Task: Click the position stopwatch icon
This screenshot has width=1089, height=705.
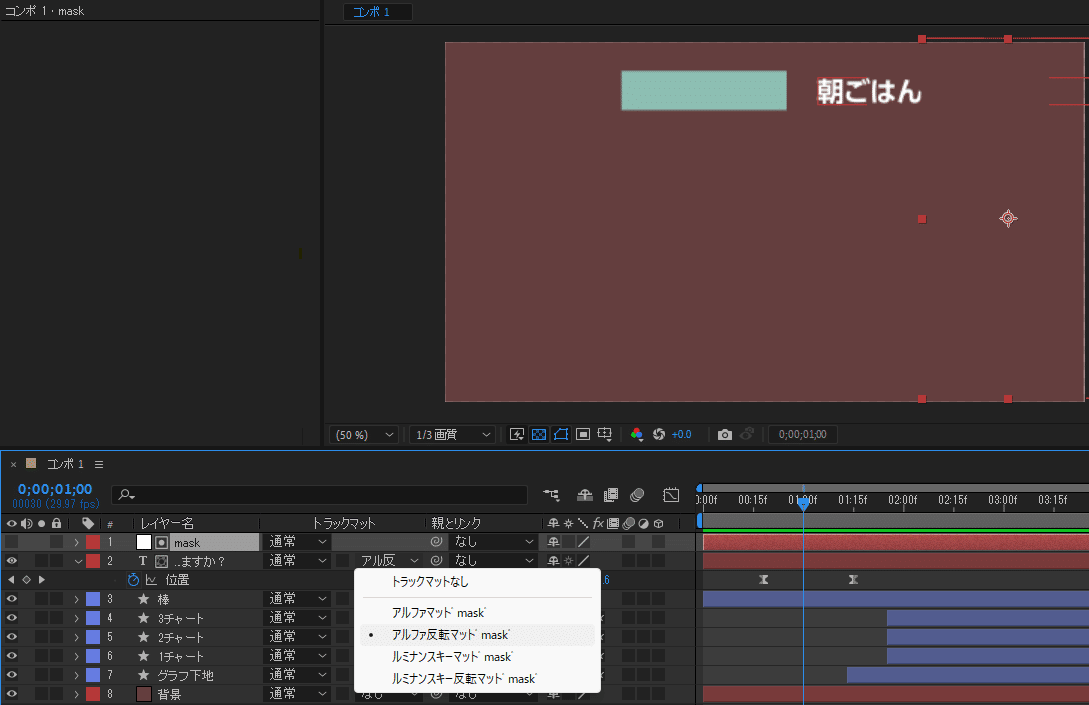Action: click(133, 579)
